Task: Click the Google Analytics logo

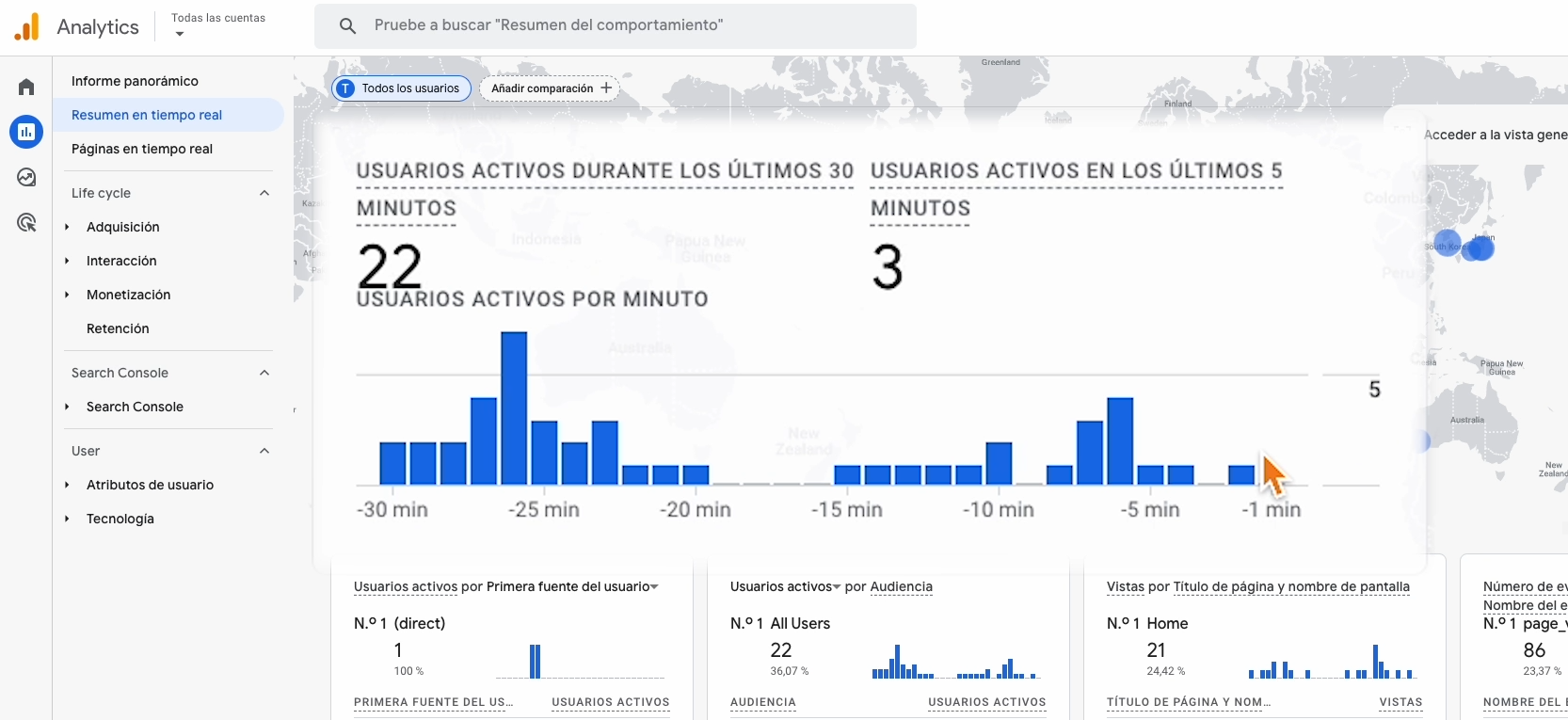Action: [x=27, y=26]
